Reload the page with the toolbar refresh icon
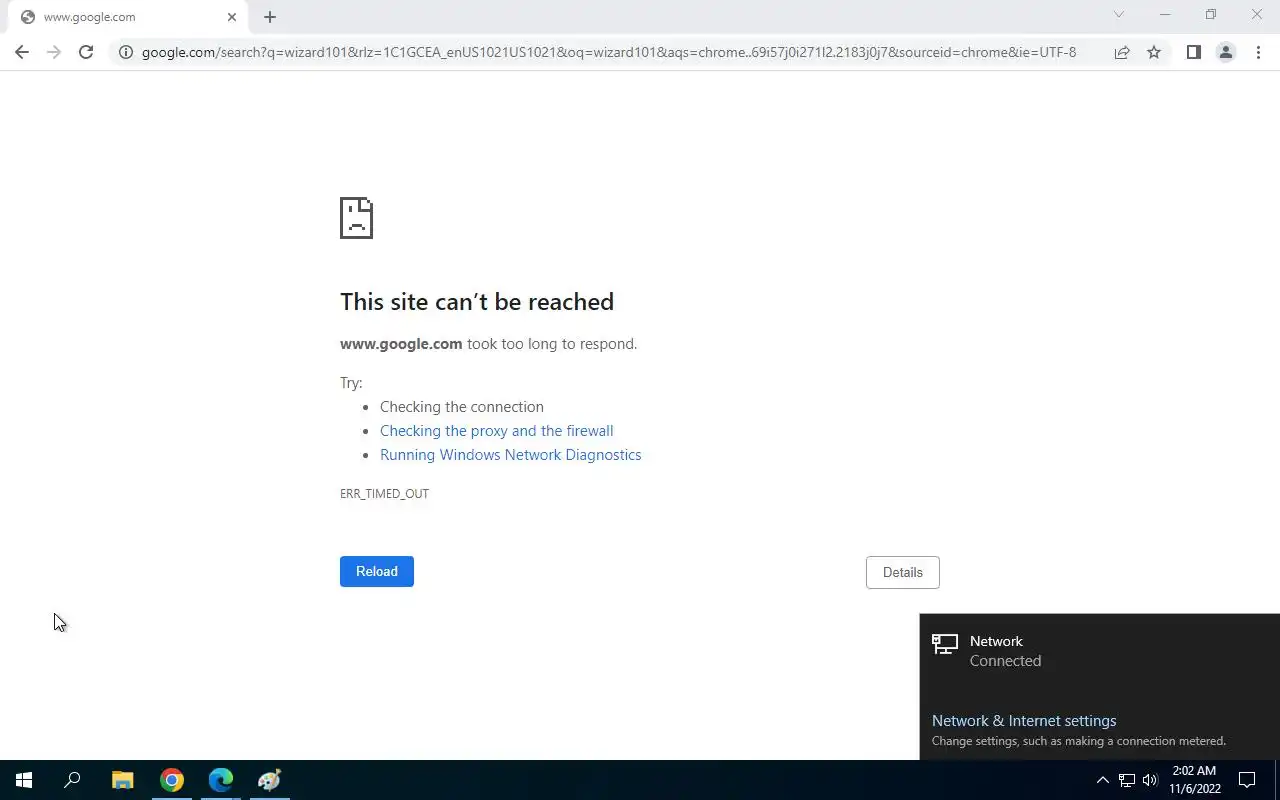The width and height of the screenshot is (1280, 800). click(86, 52)
